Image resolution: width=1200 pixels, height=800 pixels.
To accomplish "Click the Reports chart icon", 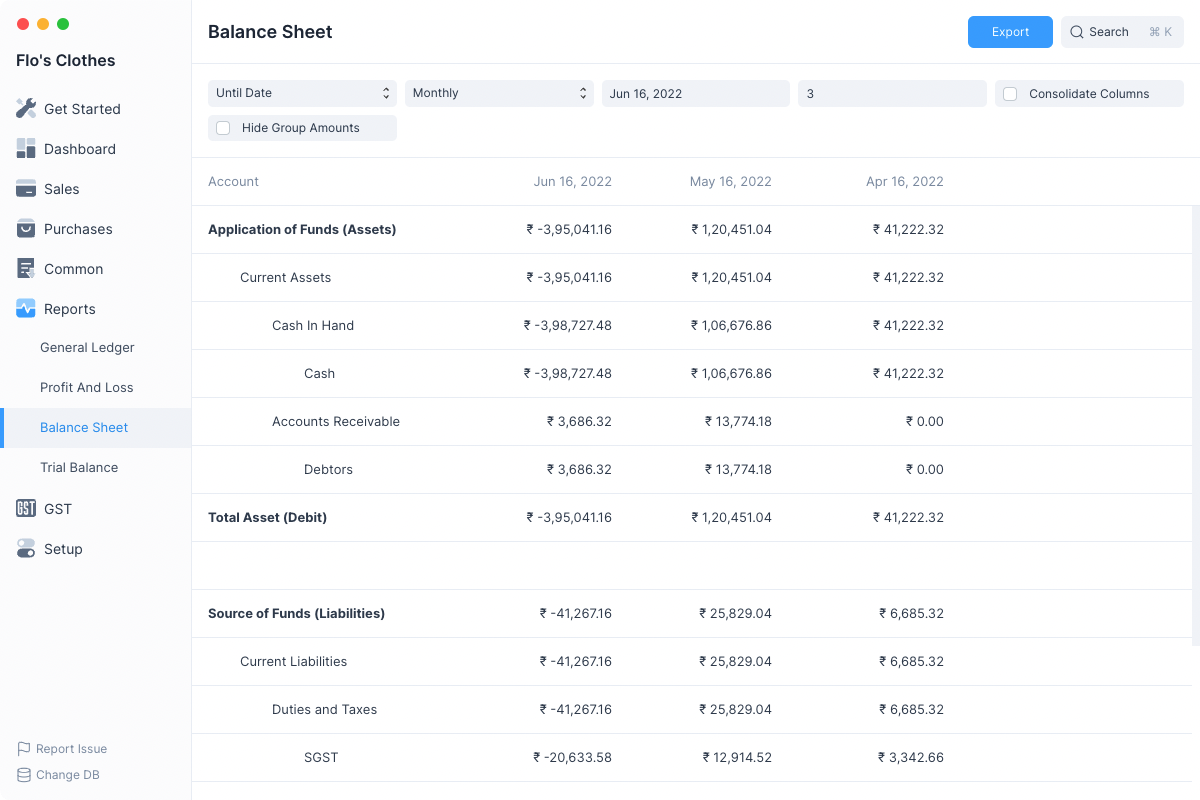I will click(26, 309).
